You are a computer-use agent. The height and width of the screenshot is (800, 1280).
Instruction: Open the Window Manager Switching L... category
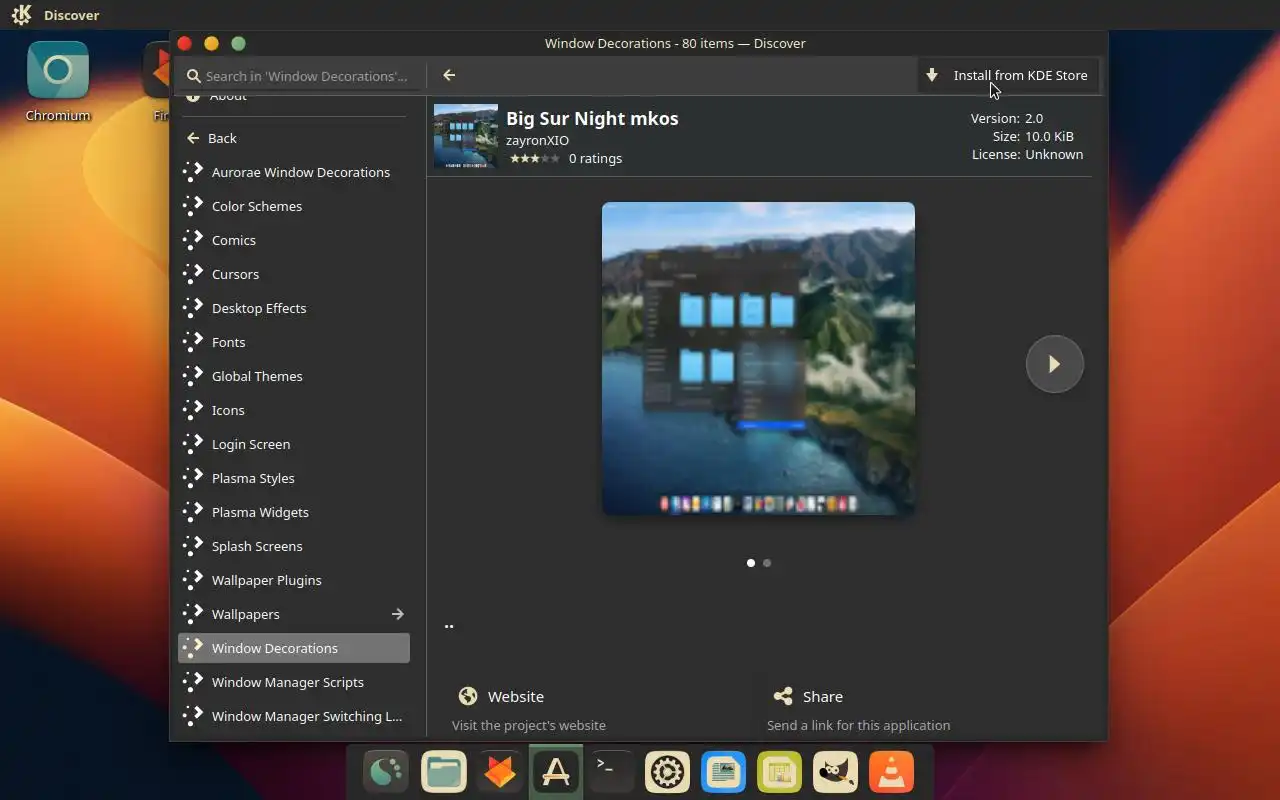pyautogui.click(x=294, y=716)
